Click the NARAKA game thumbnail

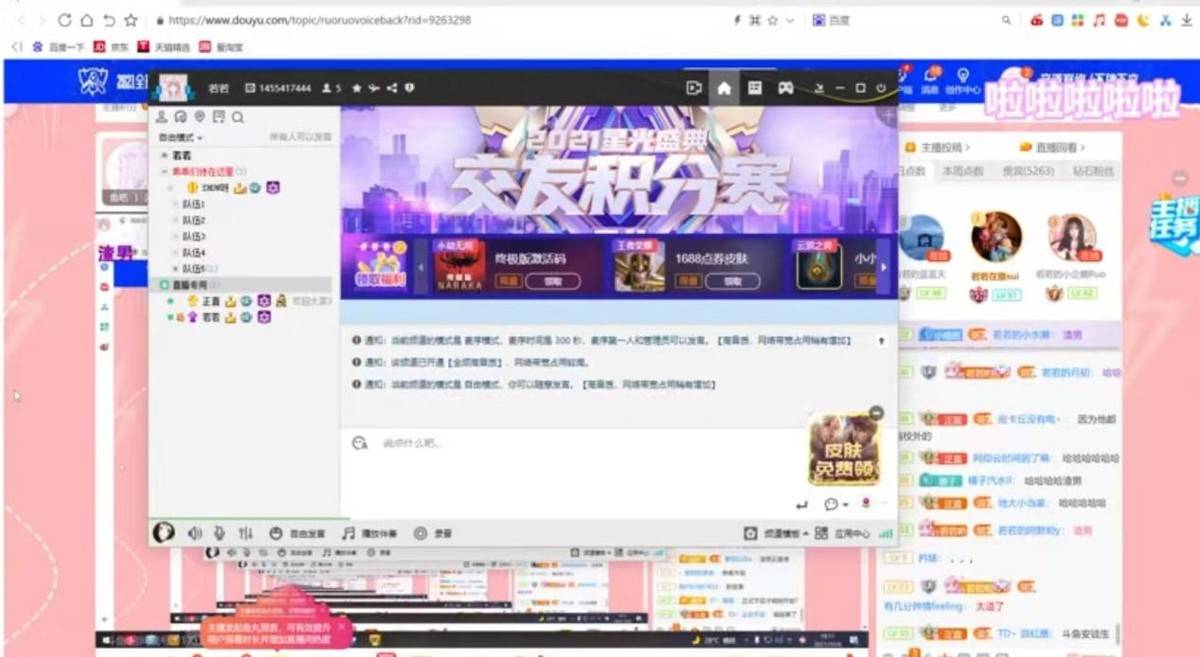coord(460,265)
